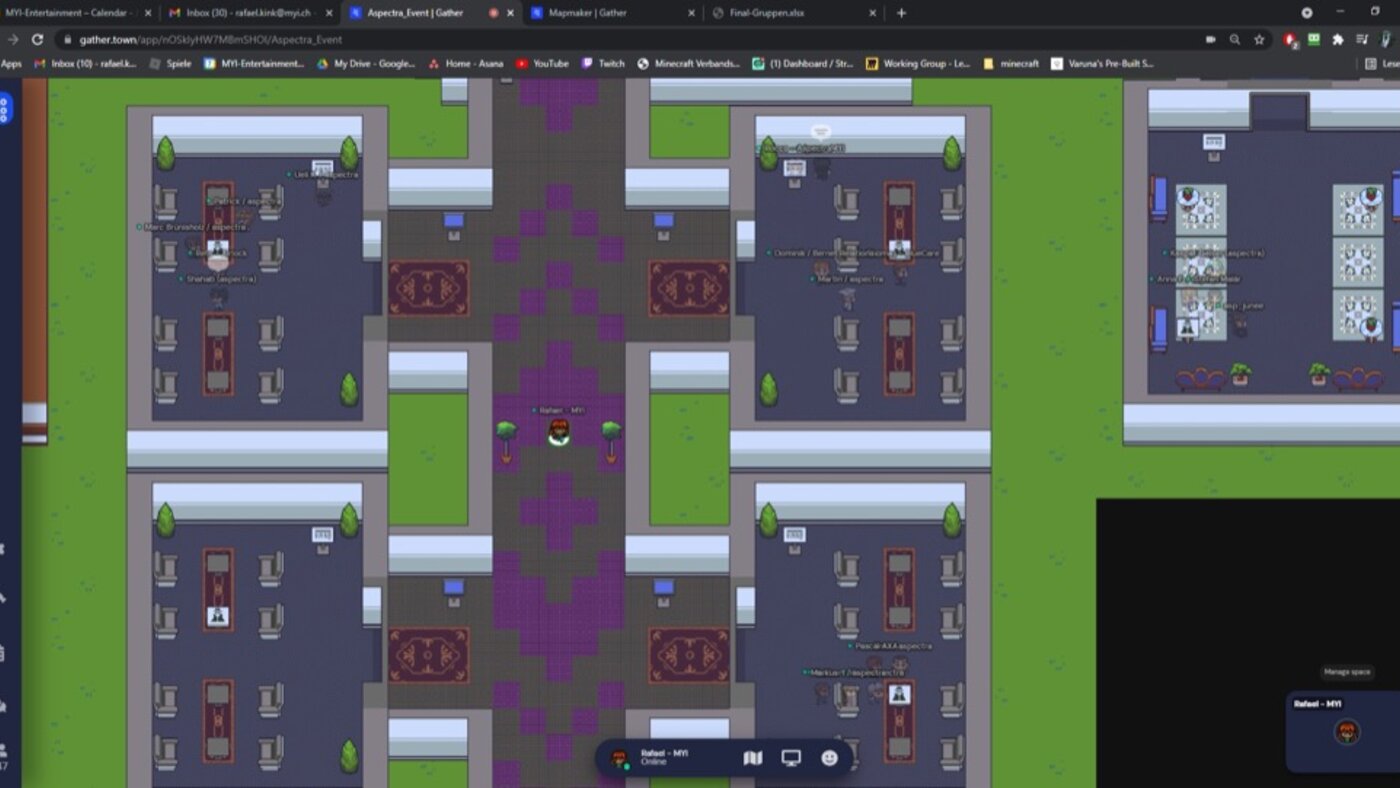Open the YouTube bookmark
The height and width of the screenshot is (788, 1400).
(543, 63)
